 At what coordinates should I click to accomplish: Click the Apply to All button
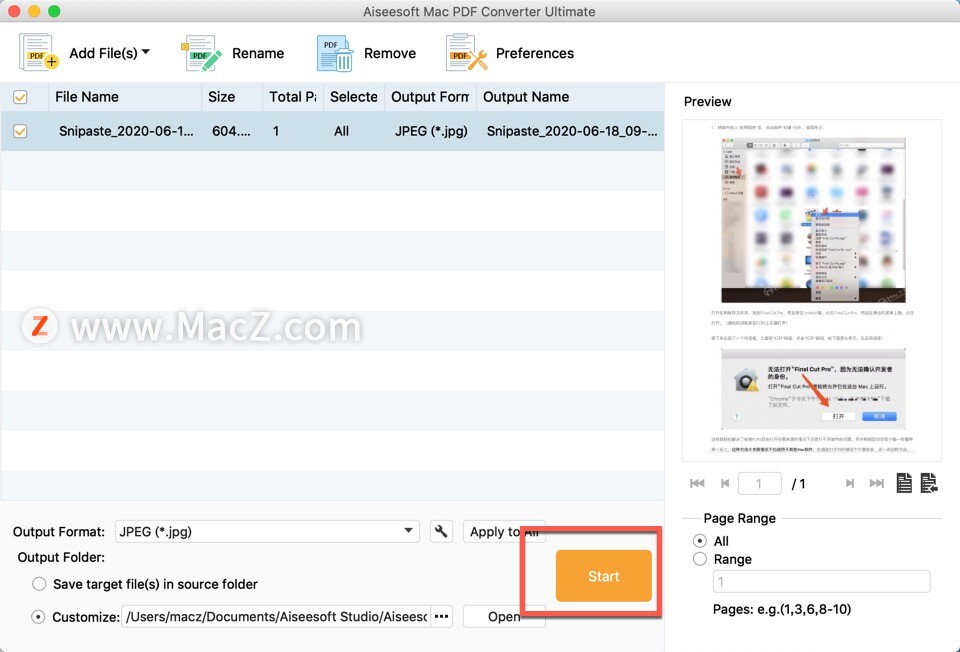coord(504,531)
